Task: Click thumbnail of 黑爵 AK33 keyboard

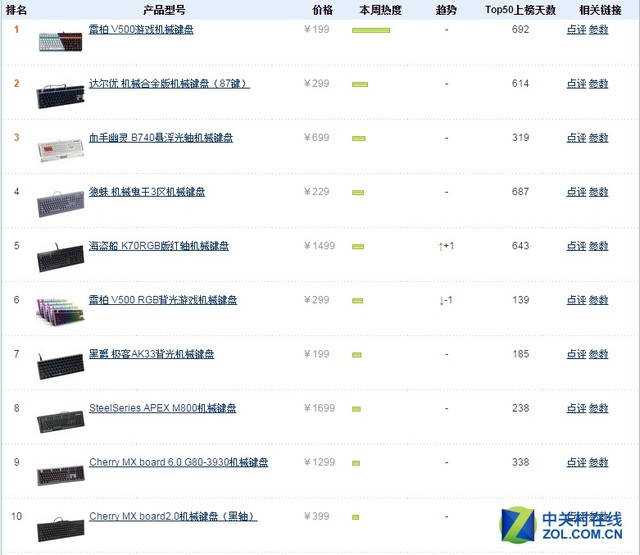Action: 60,366
